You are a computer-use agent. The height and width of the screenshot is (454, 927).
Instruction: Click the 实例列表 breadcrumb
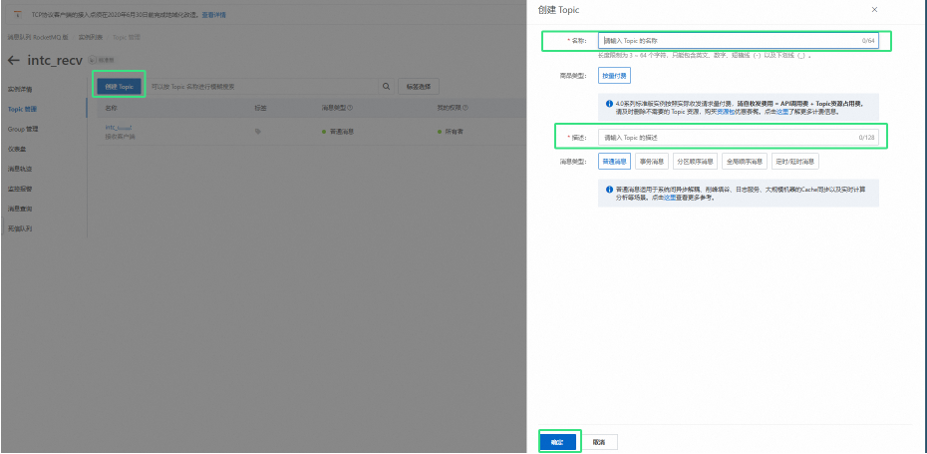90,37
